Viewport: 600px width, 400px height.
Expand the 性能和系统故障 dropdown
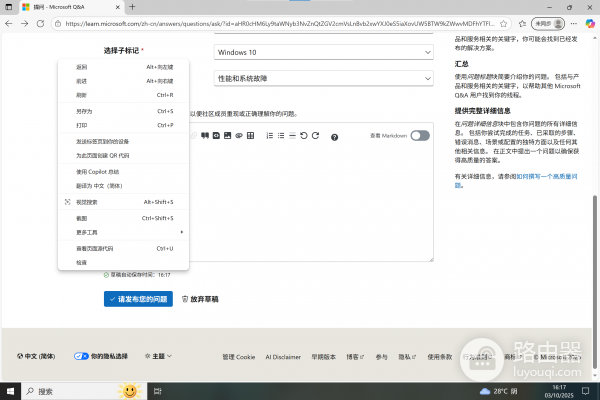(324, 78)
